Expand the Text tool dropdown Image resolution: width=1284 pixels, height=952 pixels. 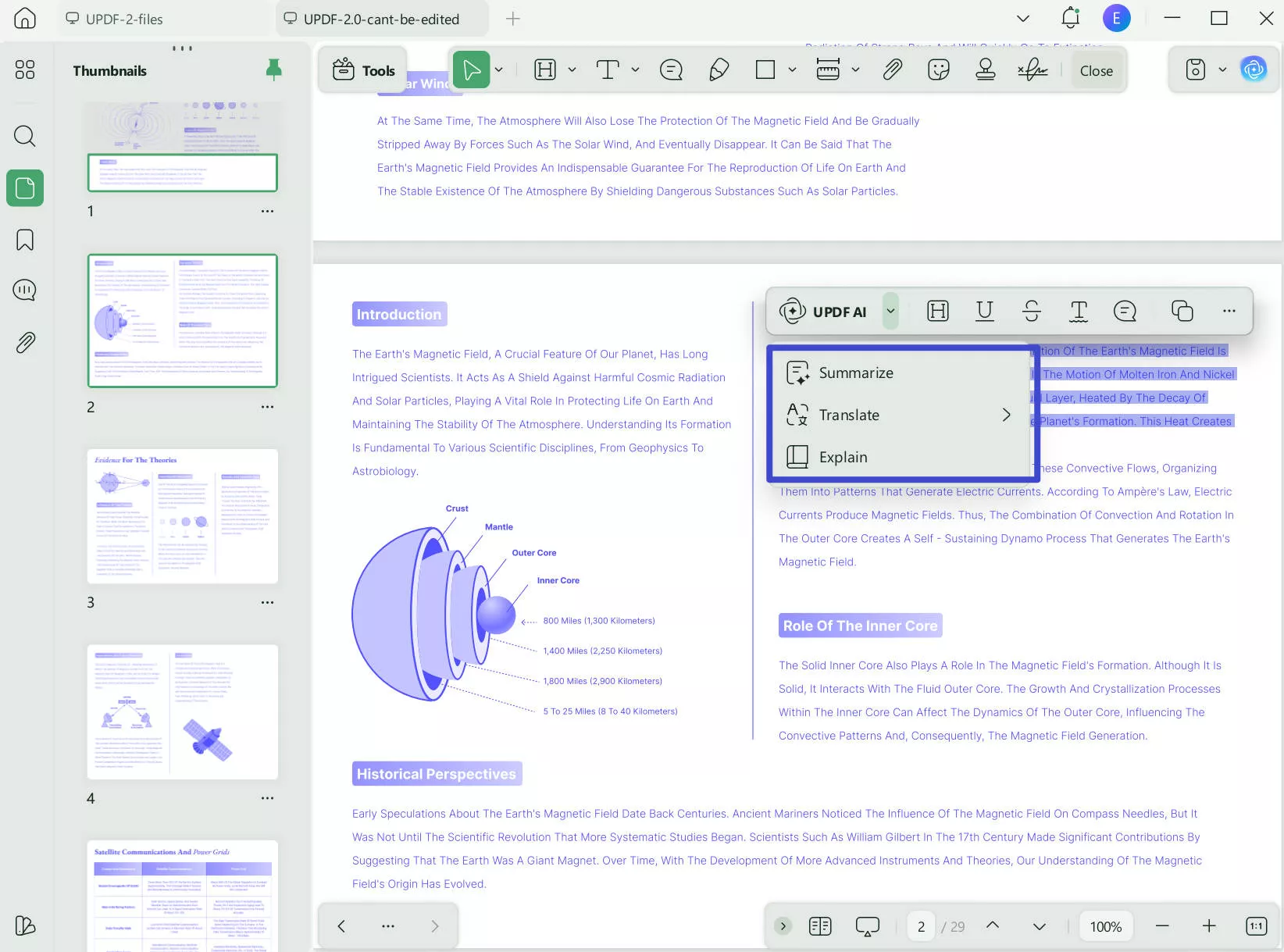[634, 70]
